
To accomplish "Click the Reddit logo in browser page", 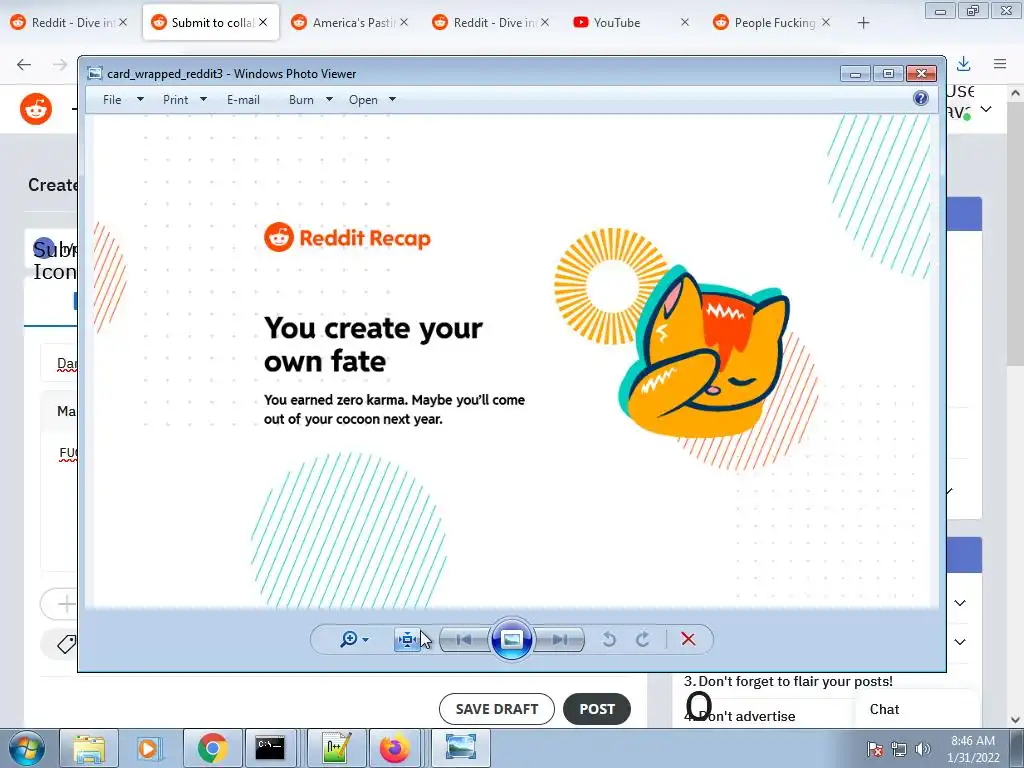I will (x=36, y=109).
